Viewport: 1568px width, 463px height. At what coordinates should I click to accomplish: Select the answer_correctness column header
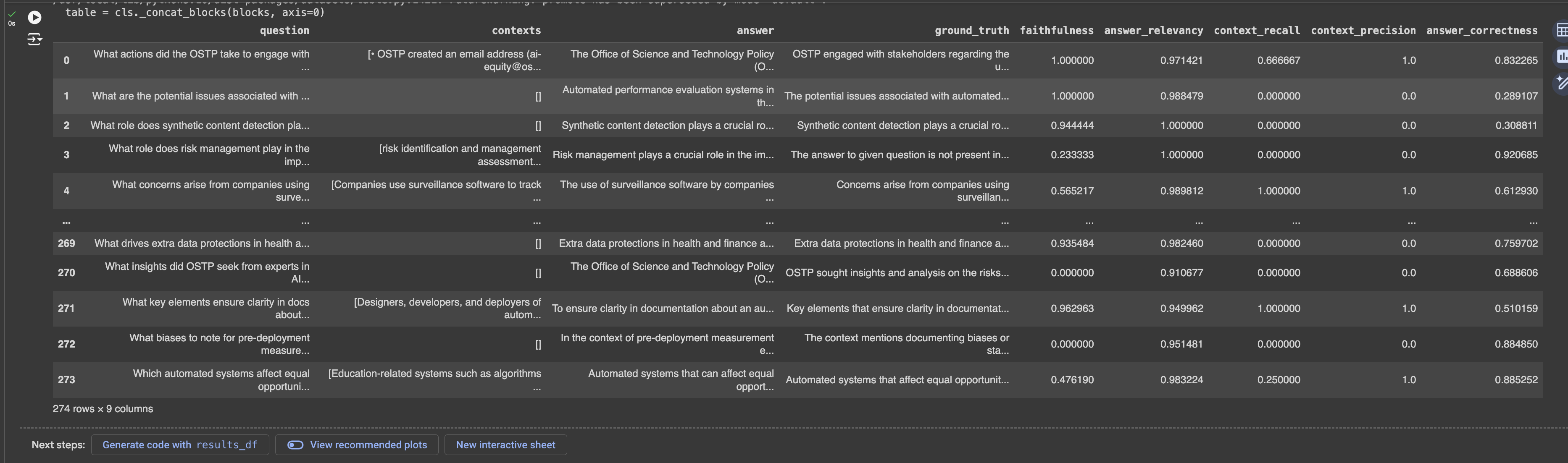point(1481,30)
